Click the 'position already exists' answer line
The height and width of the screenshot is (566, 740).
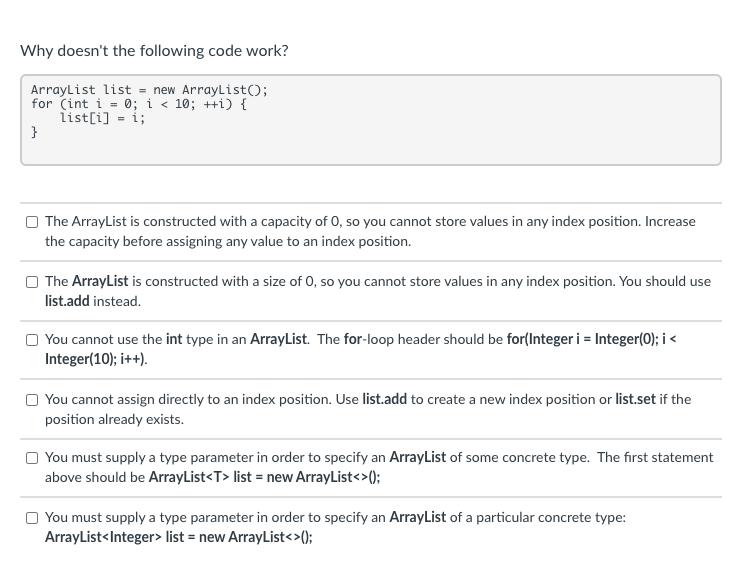[114, 419]
